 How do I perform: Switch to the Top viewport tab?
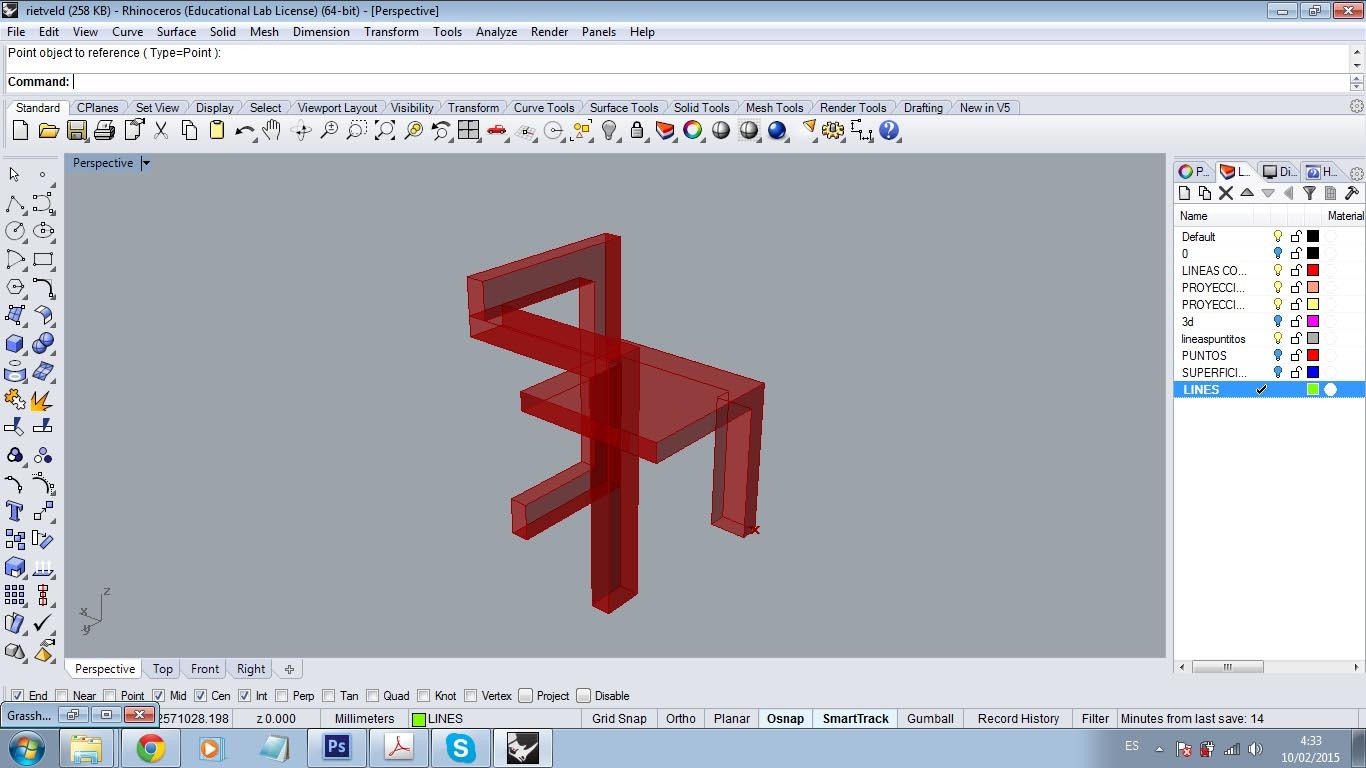(163, 669)
